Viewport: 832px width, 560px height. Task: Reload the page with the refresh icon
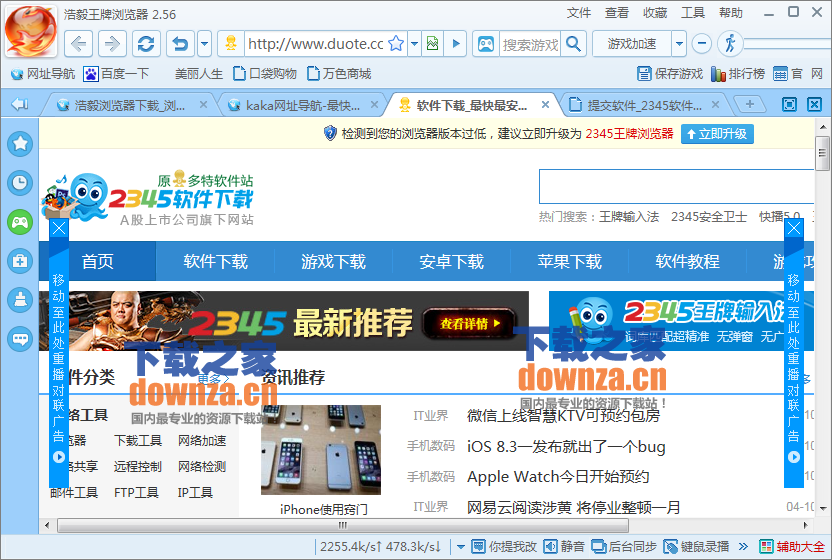(146, 44)
